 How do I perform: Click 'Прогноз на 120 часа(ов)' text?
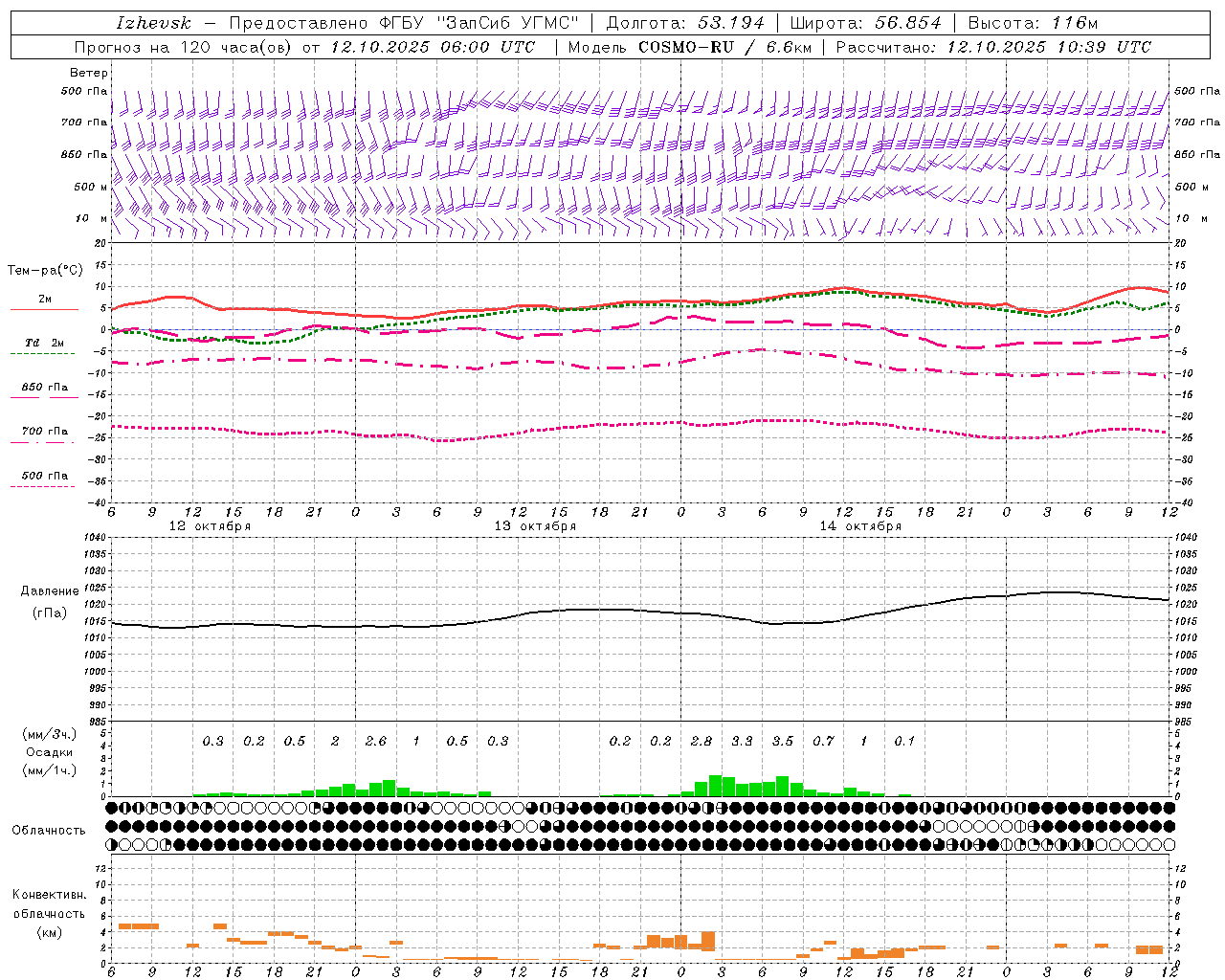click(x=184, y=47)
